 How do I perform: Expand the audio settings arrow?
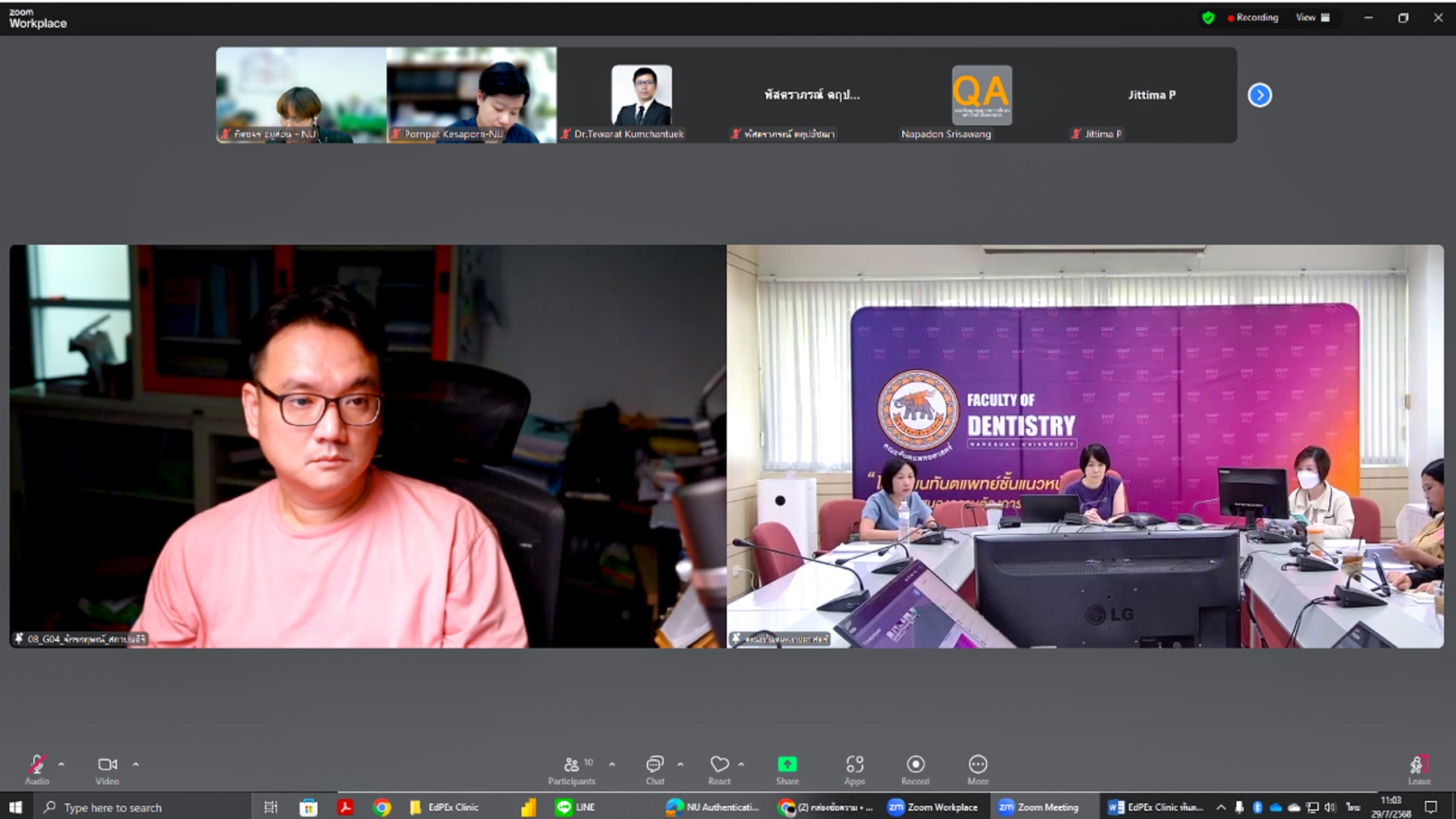61,764
